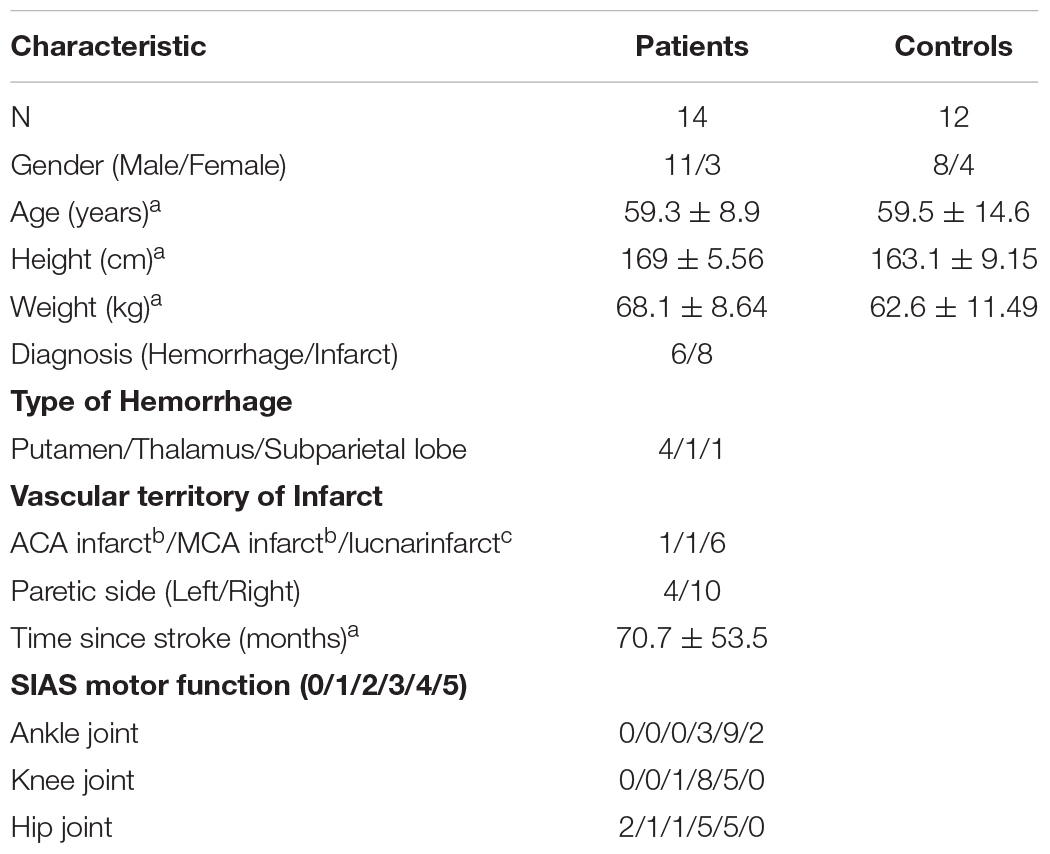Click Vascular territory of Infarct heading

[196, 496]
